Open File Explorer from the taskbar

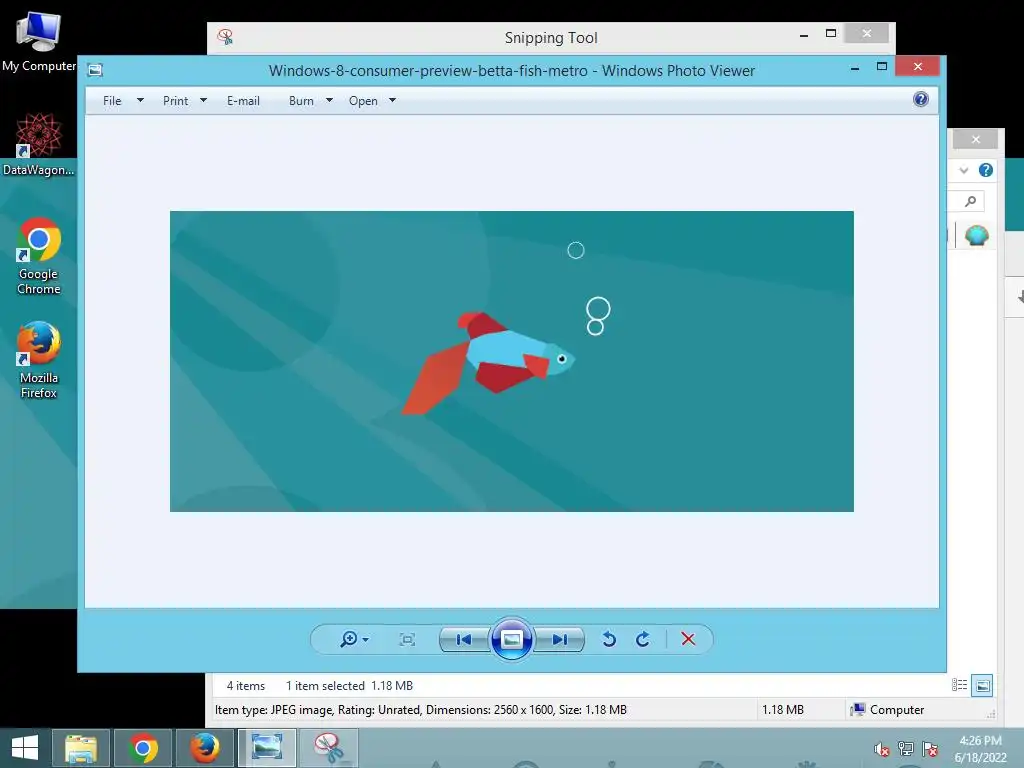(81, 748)
